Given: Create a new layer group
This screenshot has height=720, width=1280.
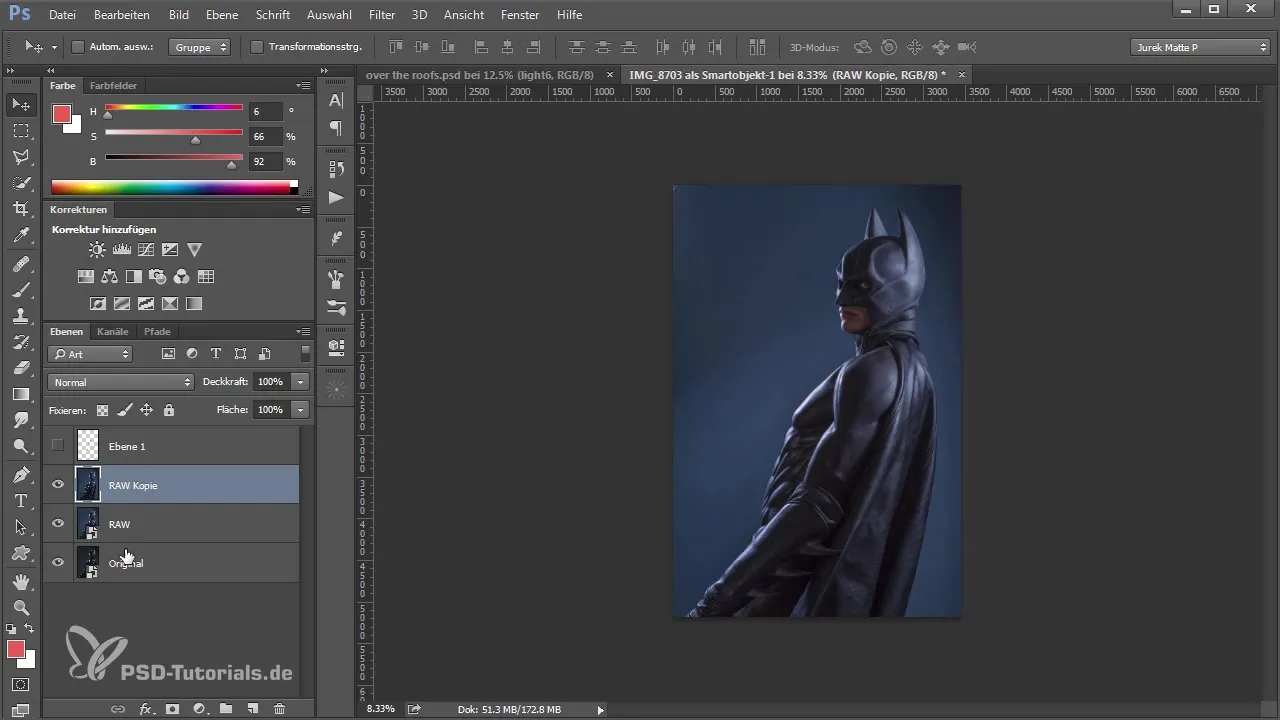Looking at the screenshot, I should click(x=226, y=709).
